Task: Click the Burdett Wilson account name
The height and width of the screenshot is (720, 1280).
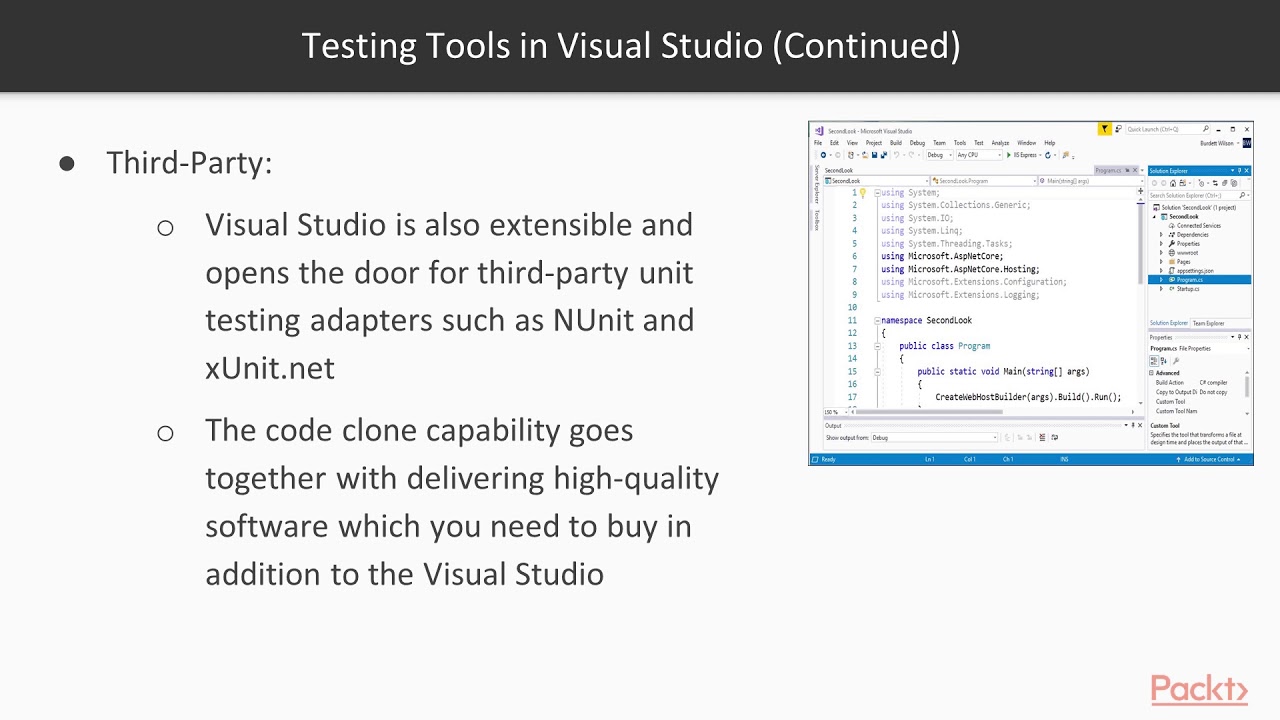Action: pos(1217,143)
